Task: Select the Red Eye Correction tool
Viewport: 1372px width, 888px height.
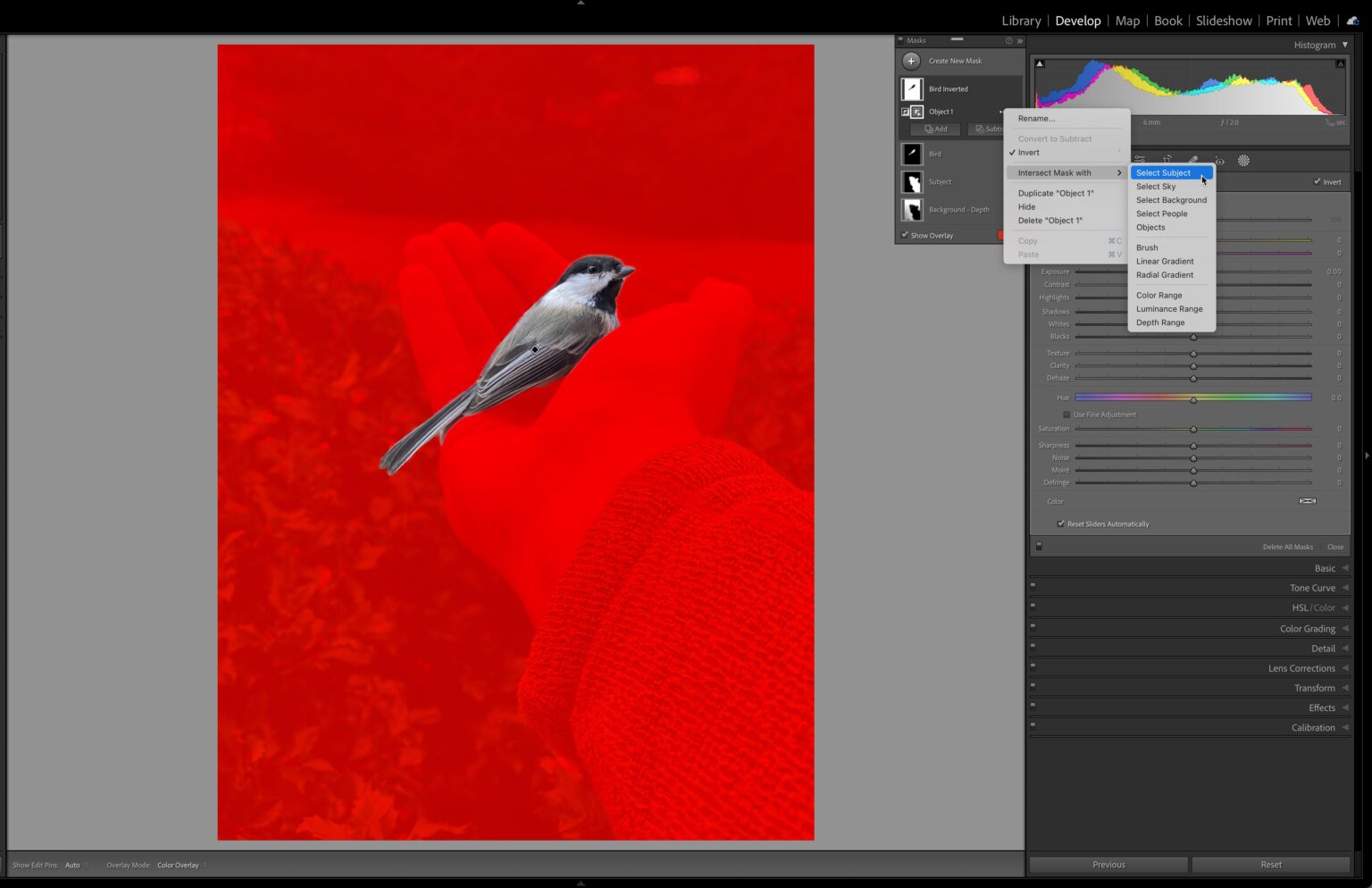Action: (x=1219, y=161)
